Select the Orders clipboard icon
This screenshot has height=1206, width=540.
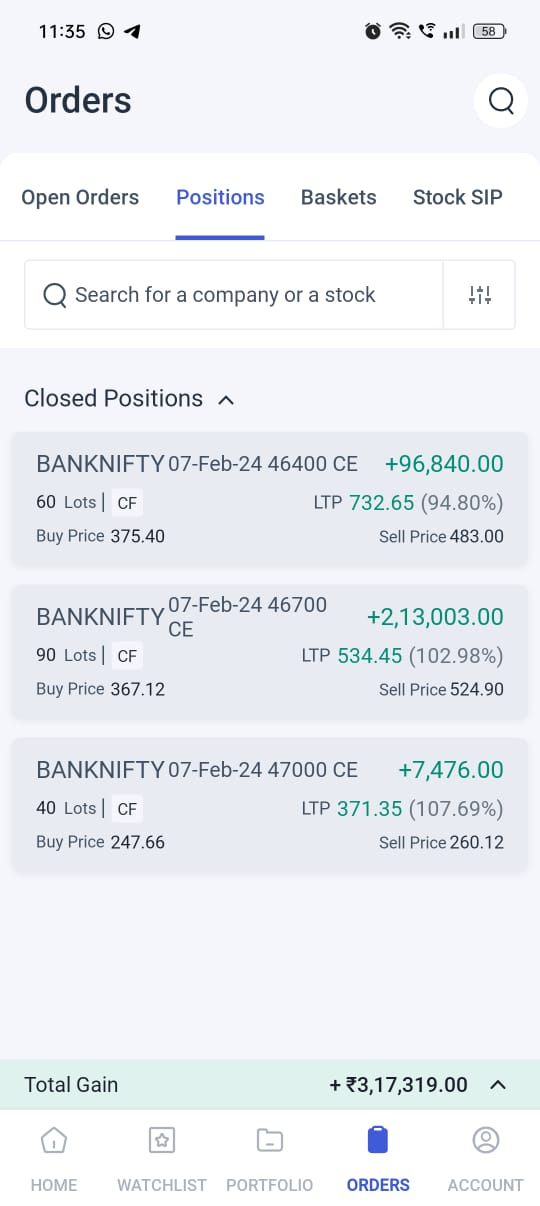[x=378, y=1140]
